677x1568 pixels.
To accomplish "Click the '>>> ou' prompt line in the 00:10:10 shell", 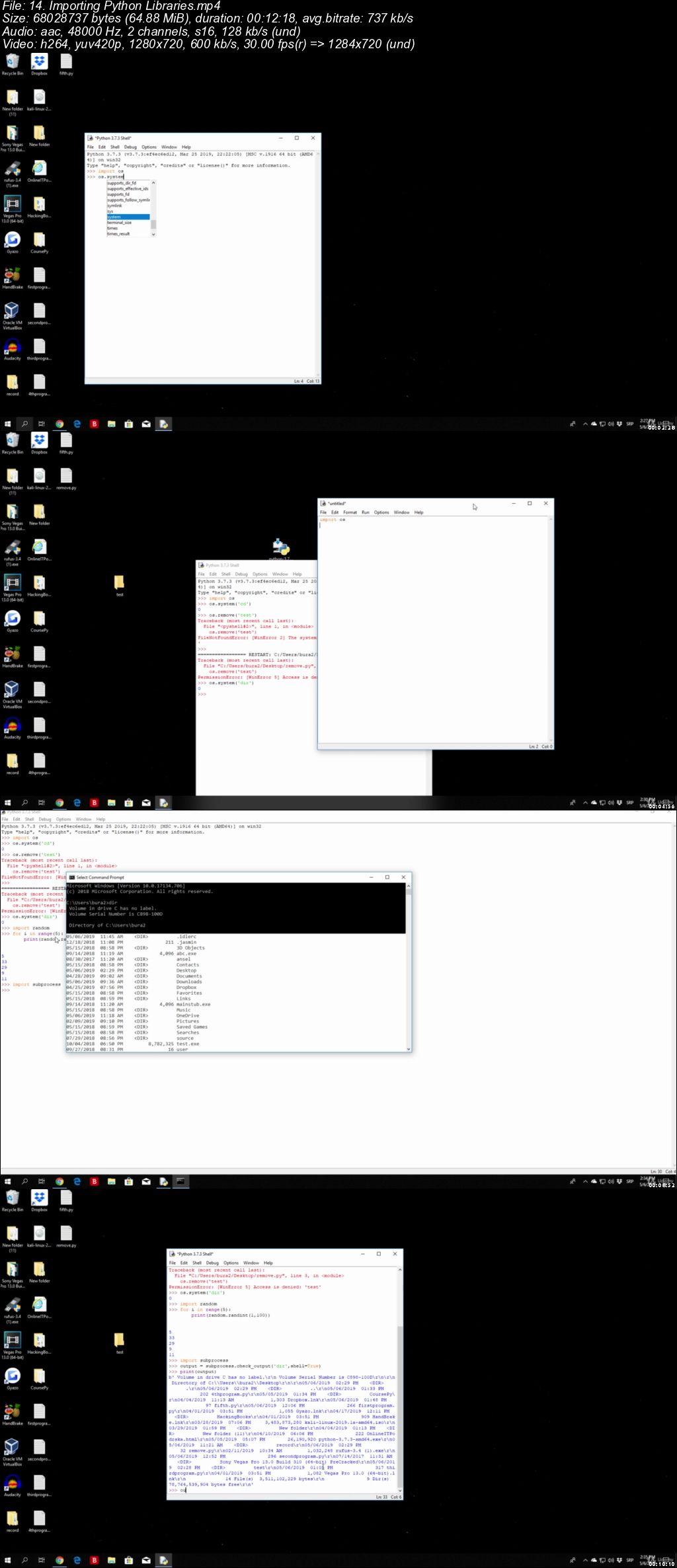I will [178, 1490].
